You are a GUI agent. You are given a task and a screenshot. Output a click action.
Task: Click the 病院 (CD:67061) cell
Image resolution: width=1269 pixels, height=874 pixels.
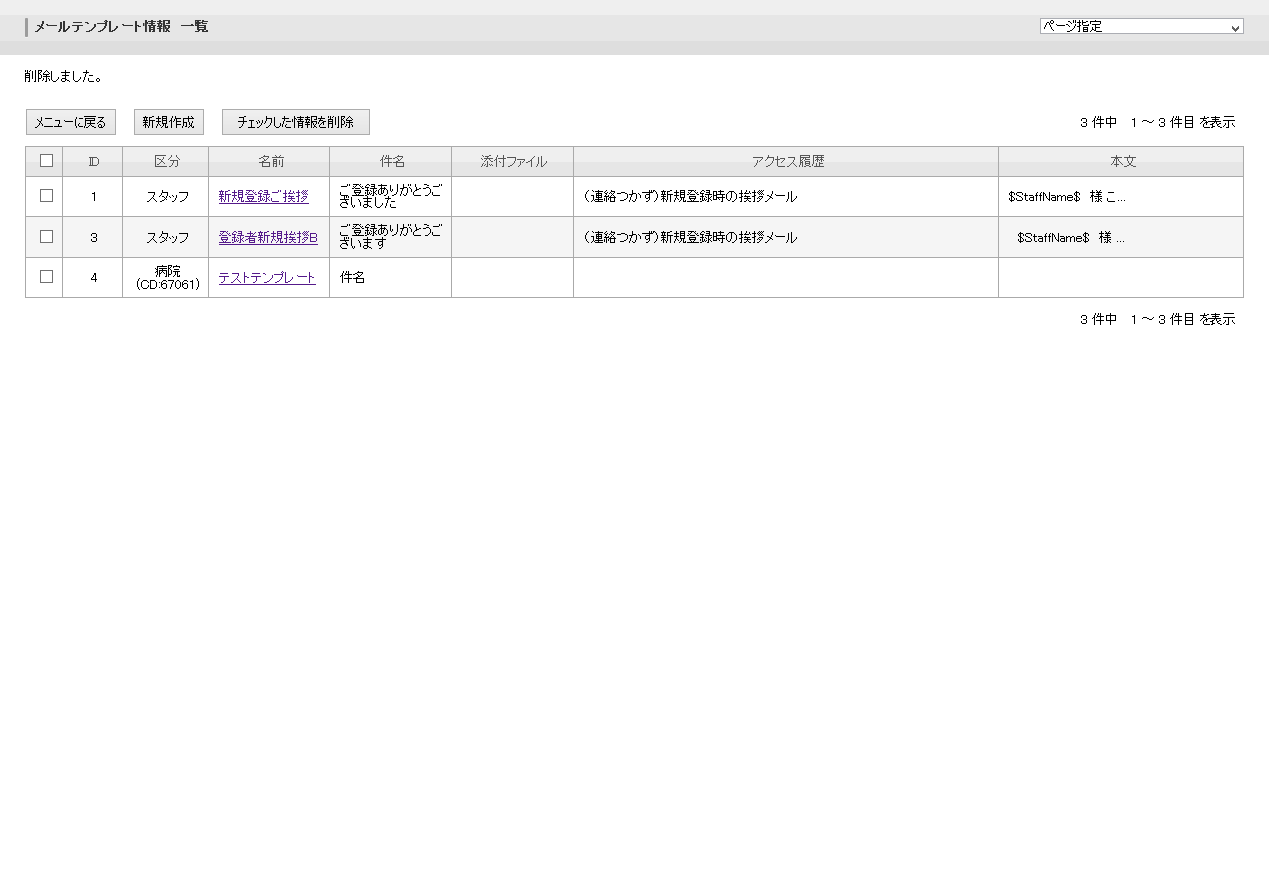pyautogui.click(x=167, y=278)
